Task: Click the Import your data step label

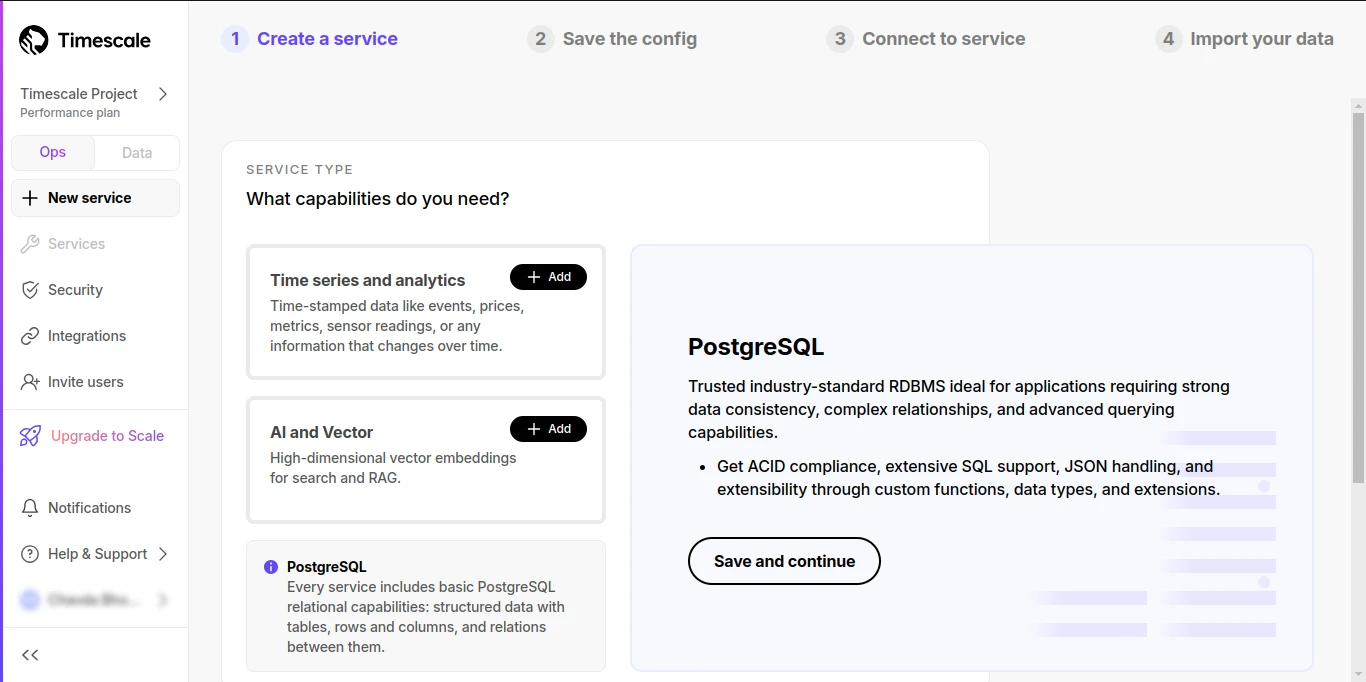Action: coord(1262,39)
